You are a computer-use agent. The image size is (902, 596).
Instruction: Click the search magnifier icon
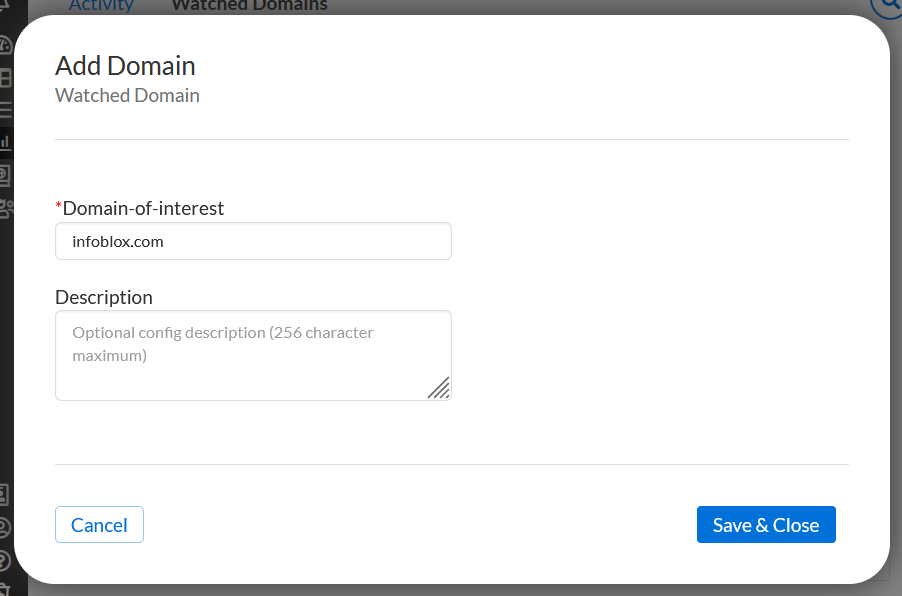888,6
